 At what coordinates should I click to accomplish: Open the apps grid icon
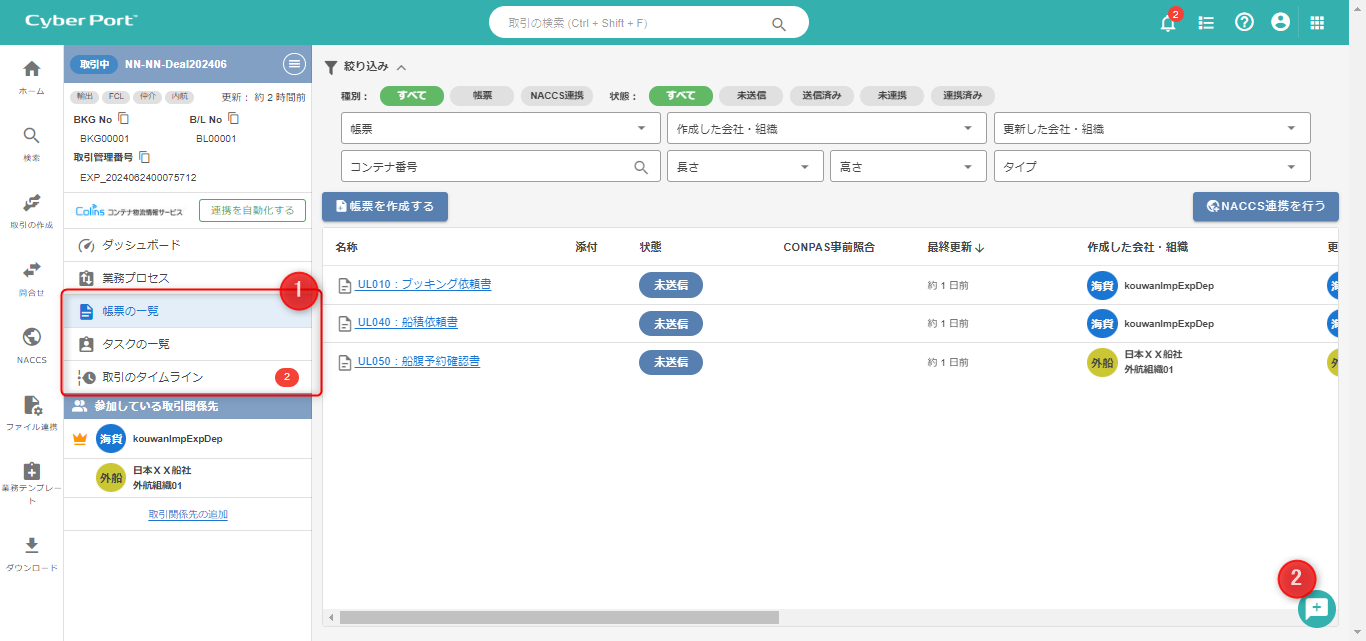click(1317, 22)
